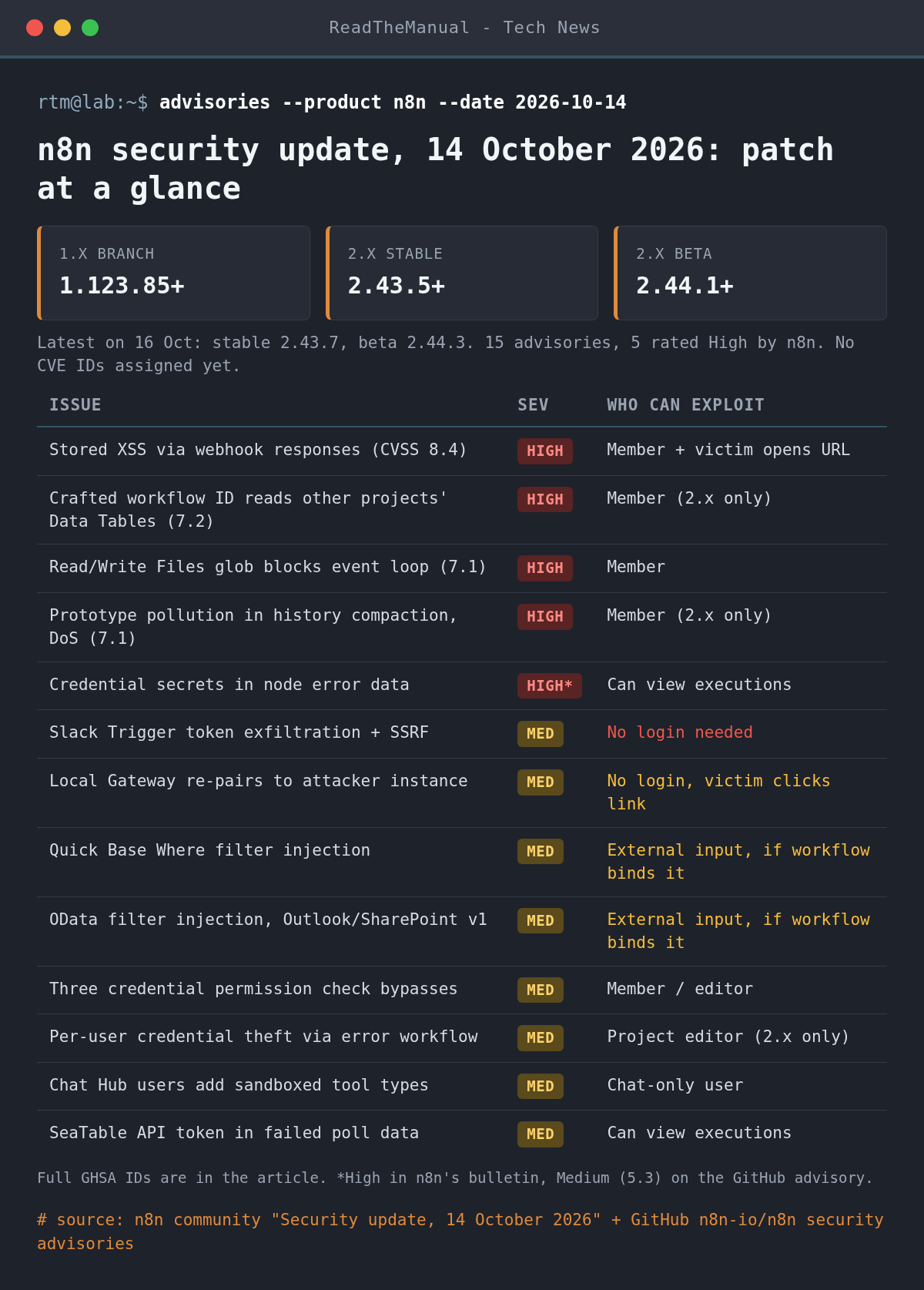Select the 2.x Stable 2.43.5+ card
The width and height of the screenshot is (924, 1290).
tap(462, 273)
